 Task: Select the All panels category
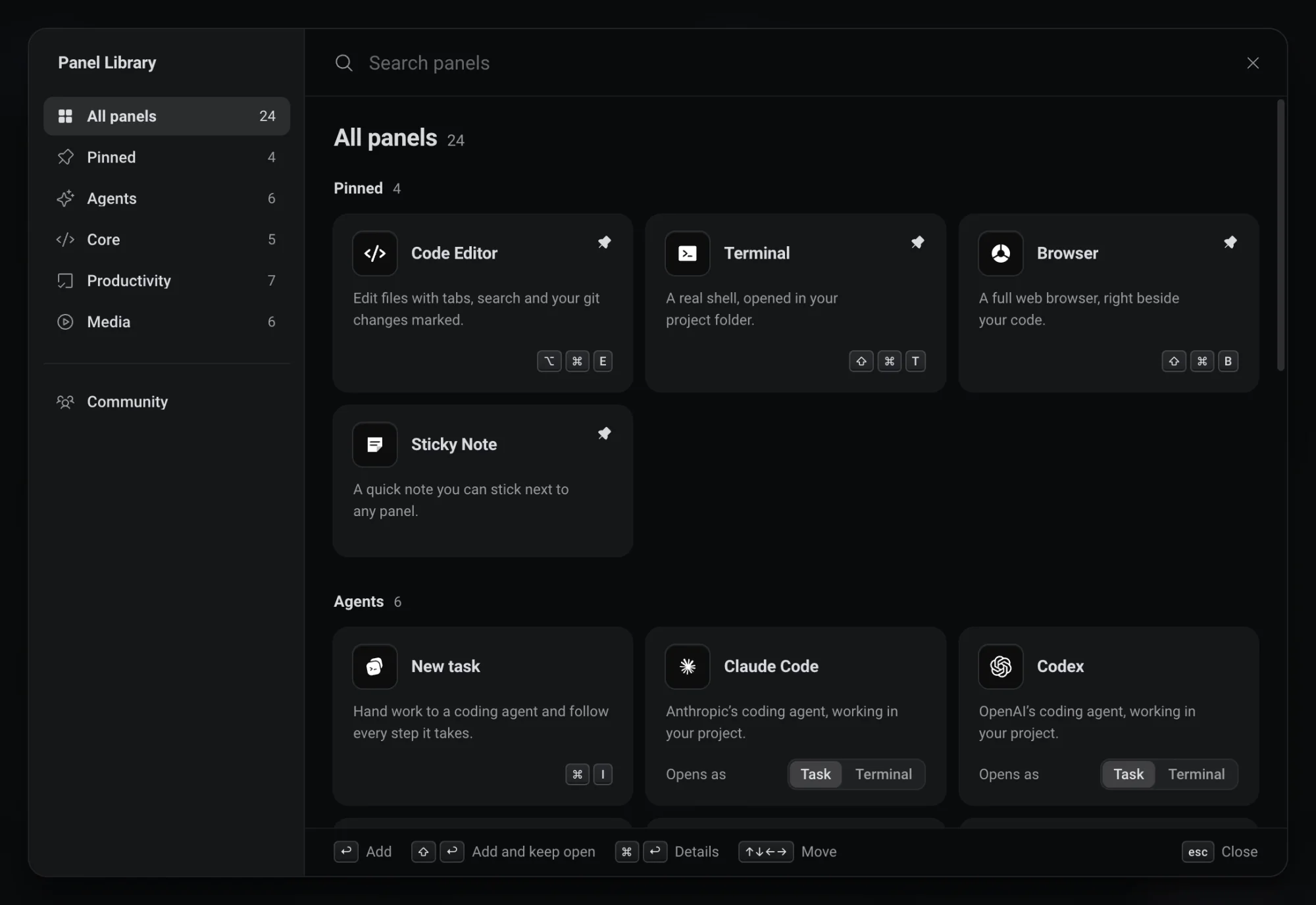point(166,116)
